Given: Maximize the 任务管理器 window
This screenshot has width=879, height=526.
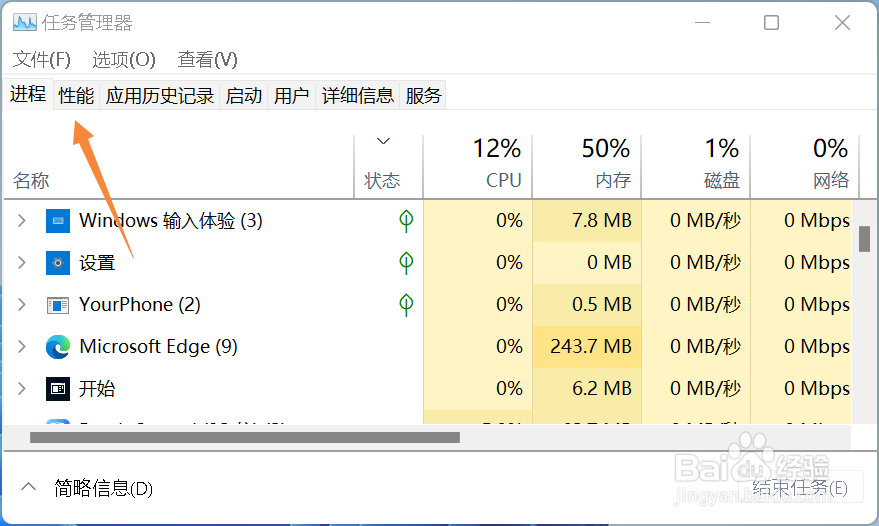Looking at the screenshot, I should [x=771, y=22].
